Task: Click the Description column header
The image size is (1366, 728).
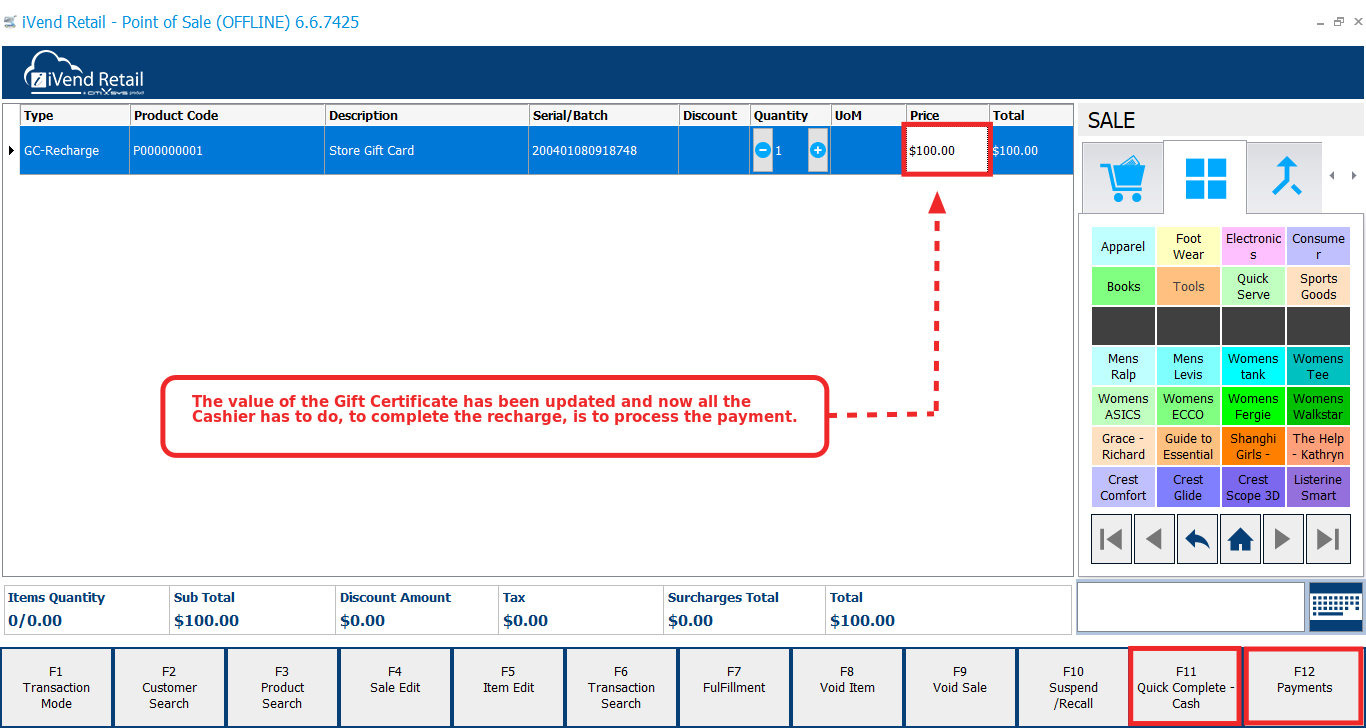Action: click(x=426, y=115)
